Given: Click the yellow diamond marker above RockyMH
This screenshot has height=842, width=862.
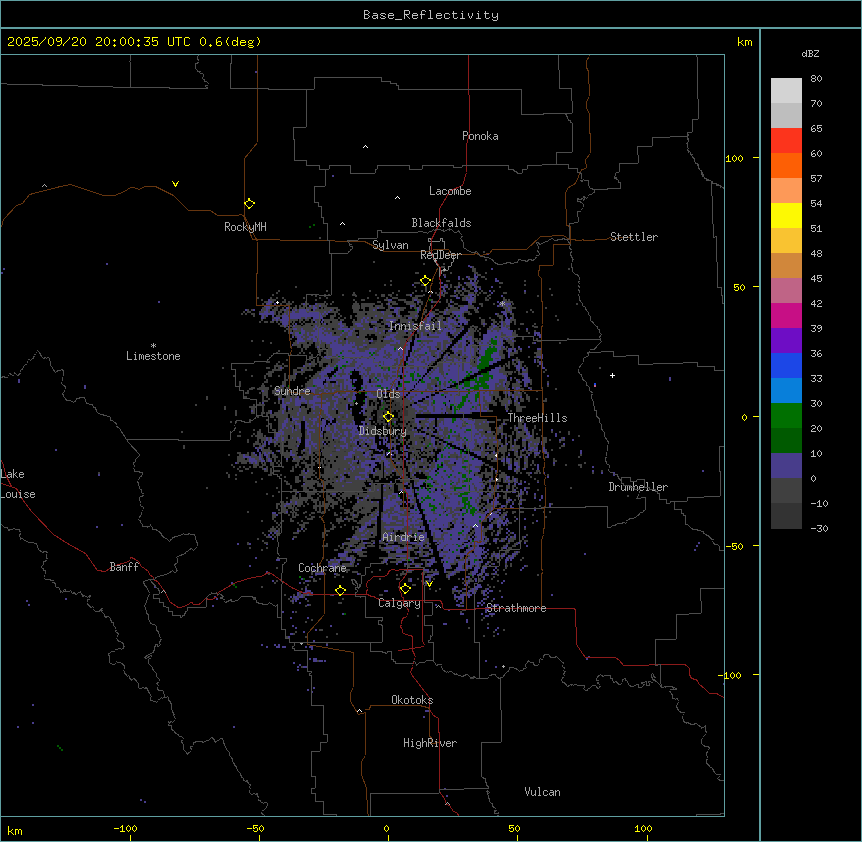Looking at the screenshot, I should point(249,203).
